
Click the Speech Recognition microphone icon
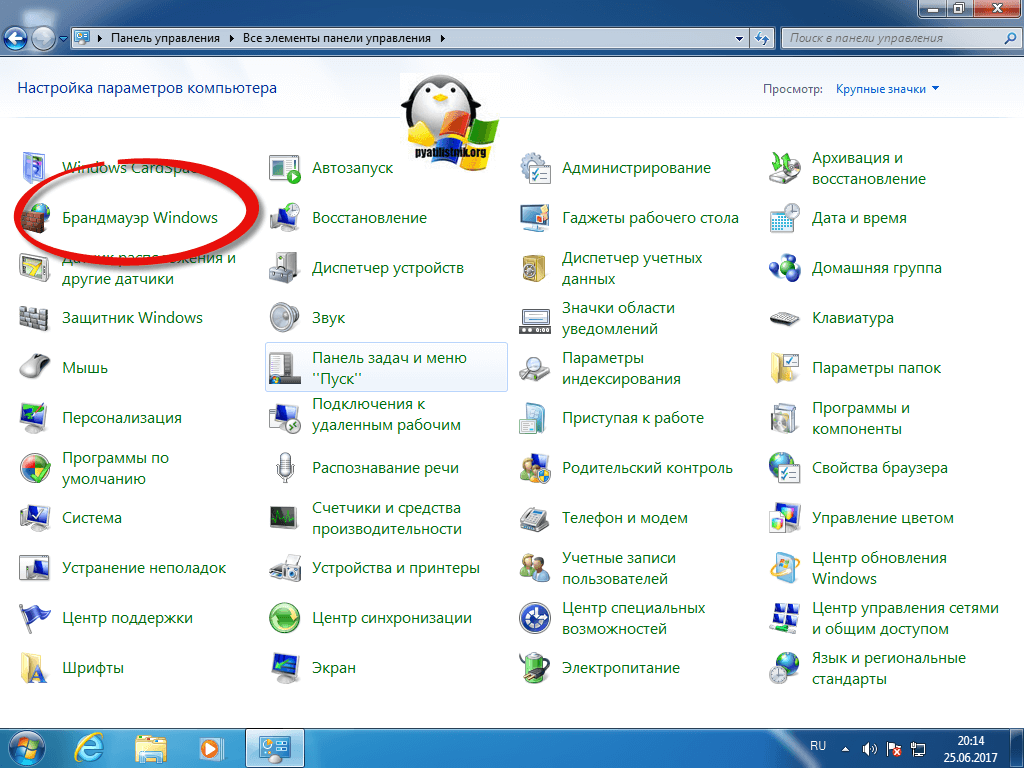(285, 467)
